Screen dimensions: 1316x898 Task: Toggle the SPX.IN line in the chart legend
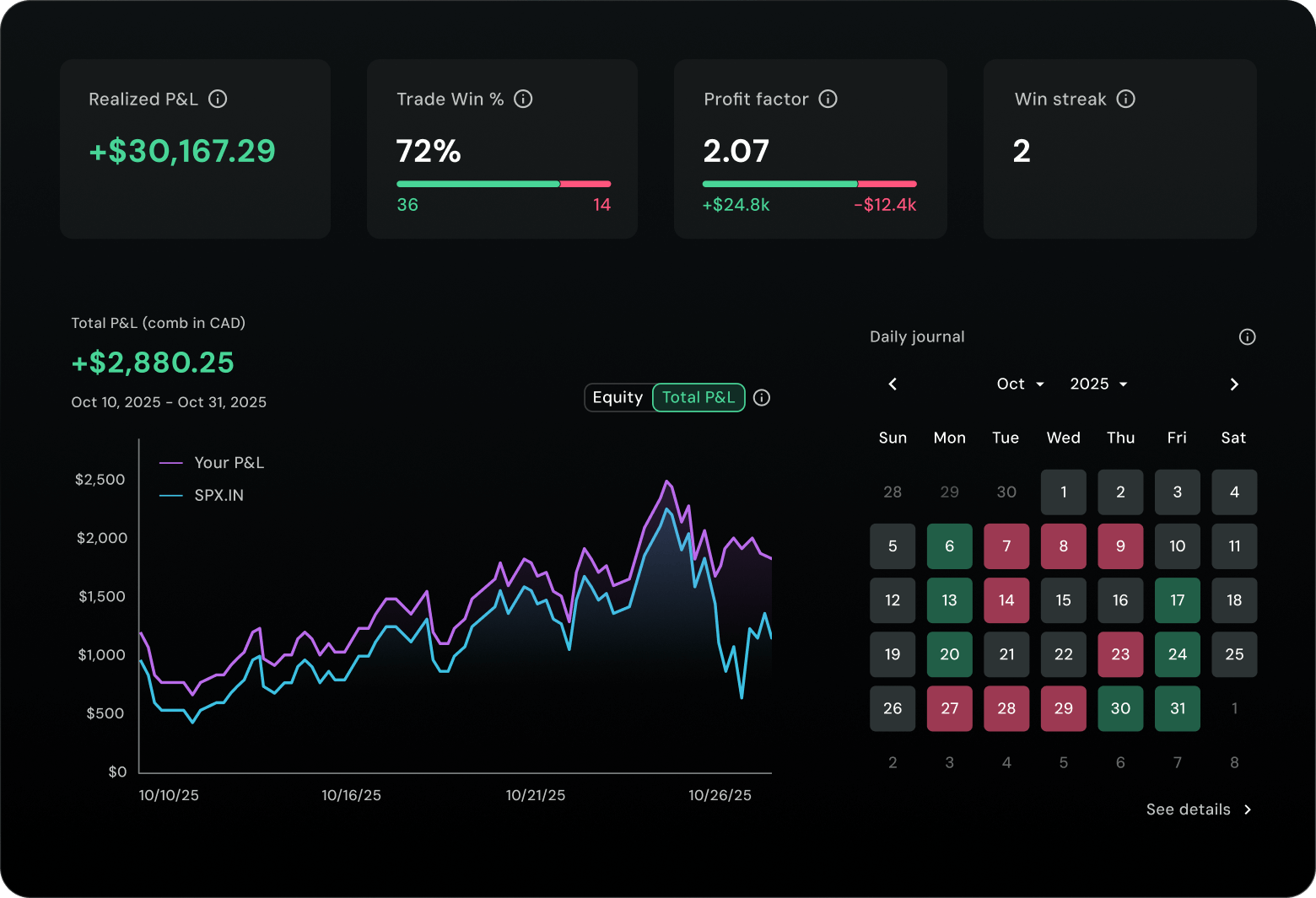tap(218, 495)
